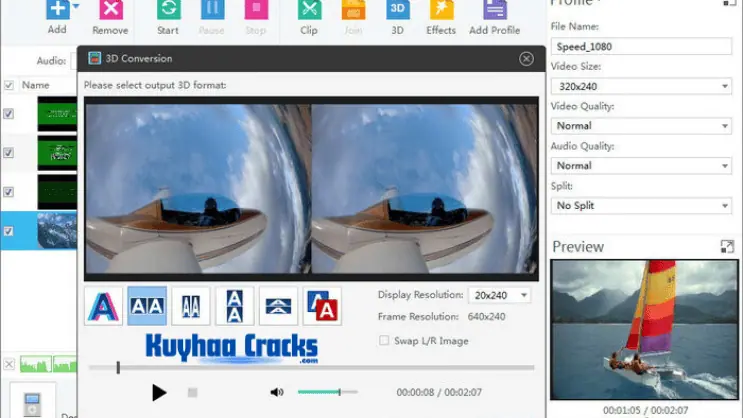Open the Clip tool
The image size is (743, 418).
tap(309, 12)
